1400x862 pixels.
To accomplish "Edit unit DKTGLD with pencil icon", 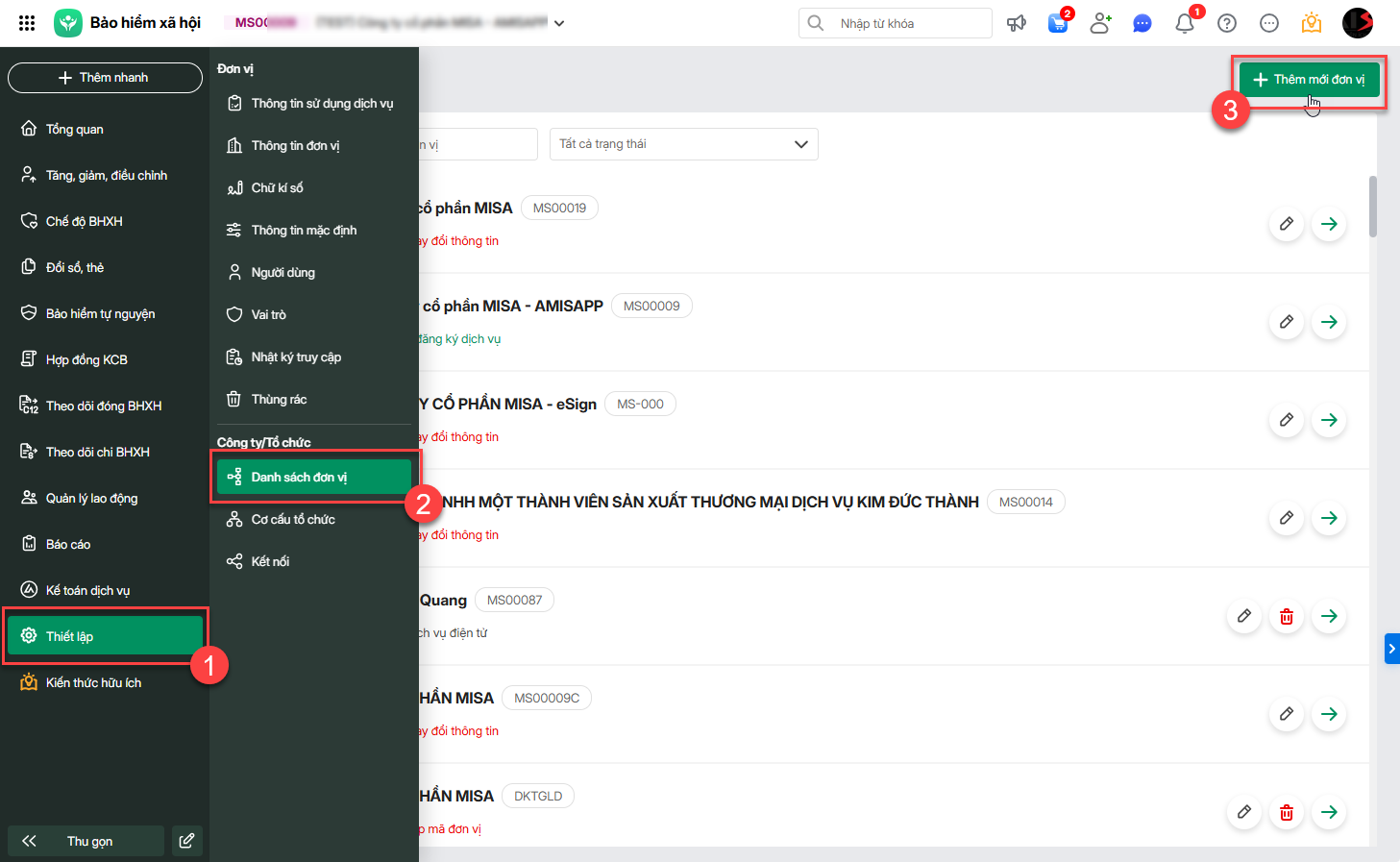I will tap(1244, 812).
